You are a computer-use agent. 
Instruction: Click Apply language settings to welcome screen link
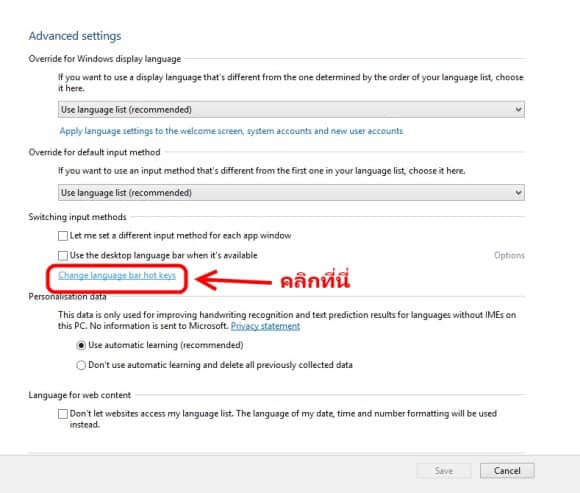click(x=231, y=131)
